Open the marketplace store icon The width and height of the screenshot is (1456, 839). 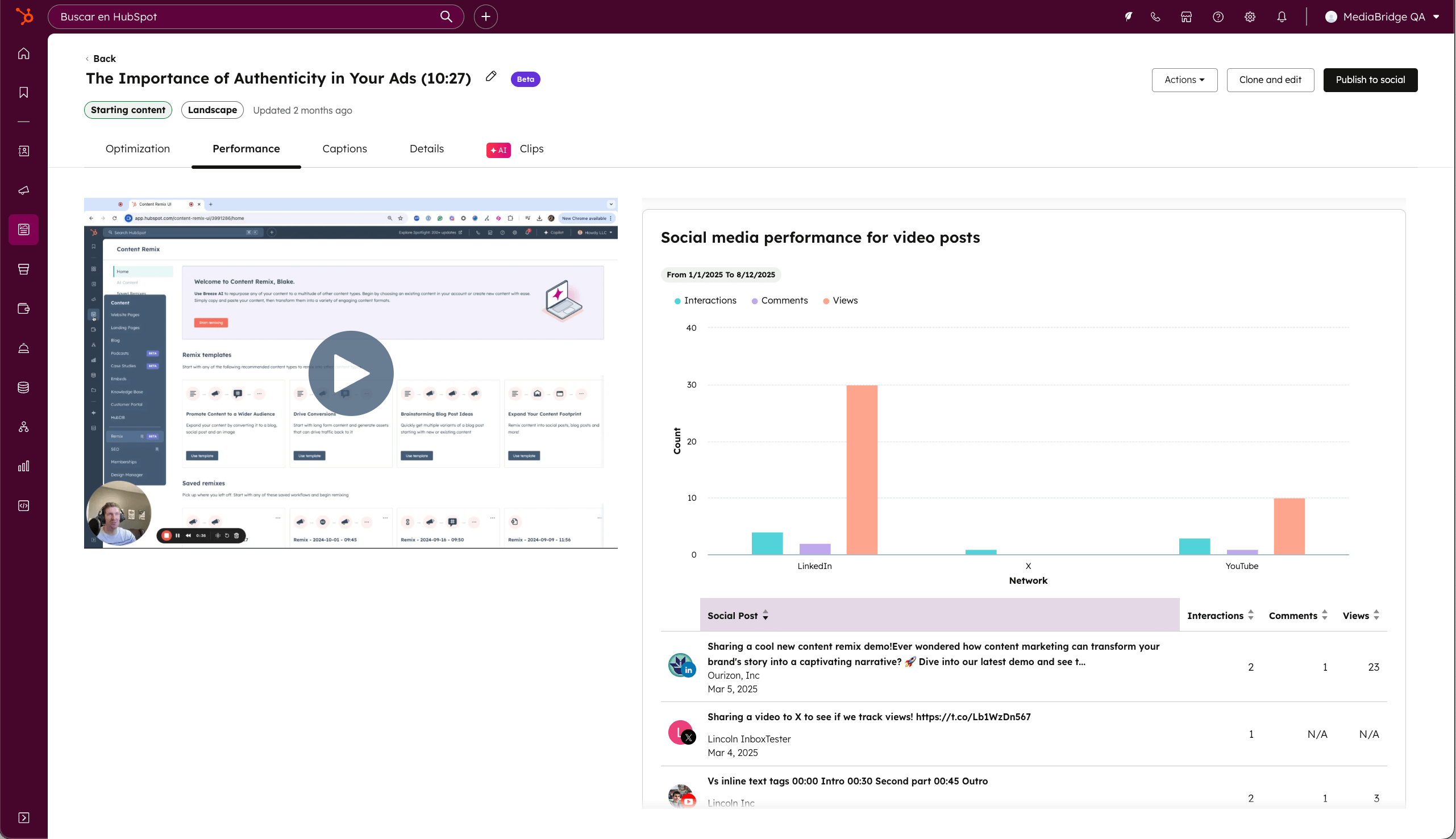pos(1187,16)
